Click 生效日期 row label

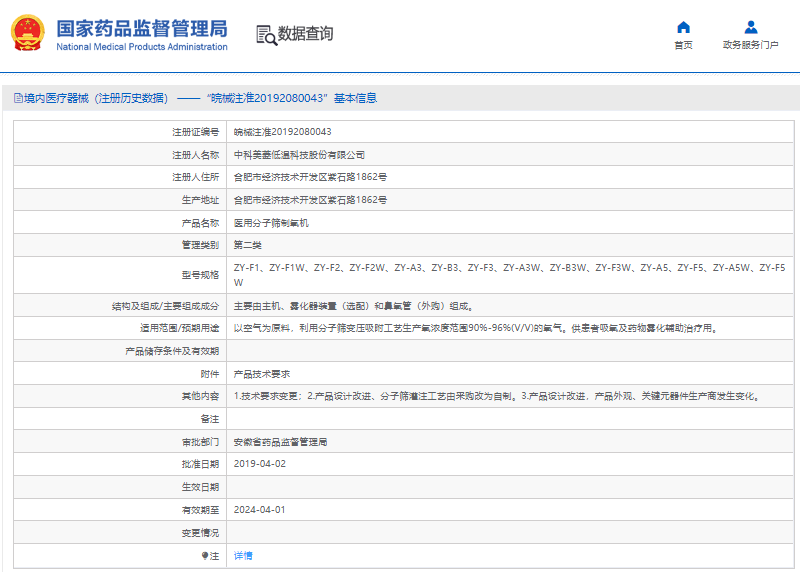(x=200, y=487)
